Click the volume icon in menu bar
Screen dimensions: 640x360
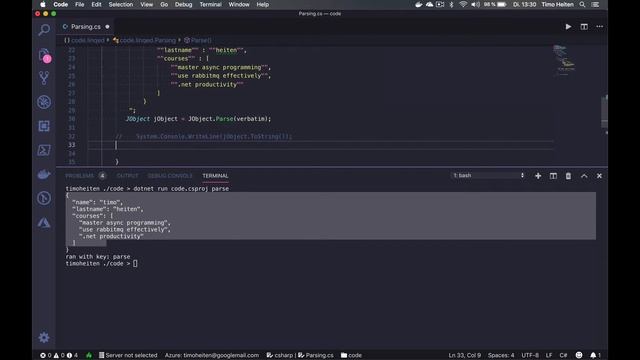pyautogui.click(x=476, y=4)
